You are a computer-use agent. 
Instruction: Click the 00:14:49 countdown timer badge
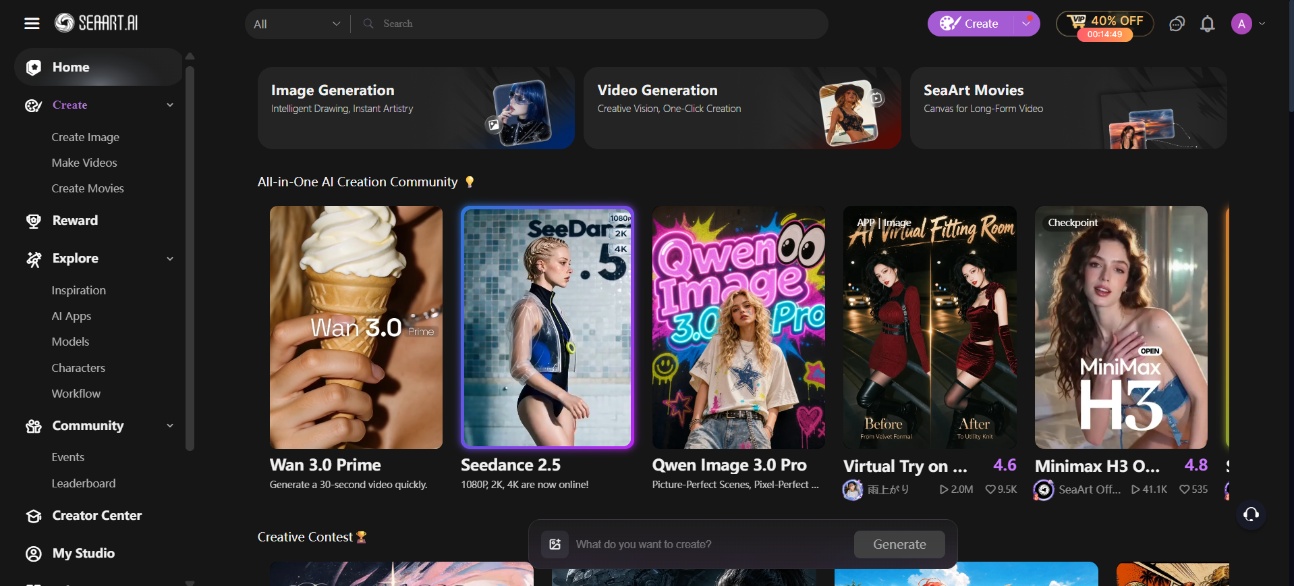tap(1104, 34)
